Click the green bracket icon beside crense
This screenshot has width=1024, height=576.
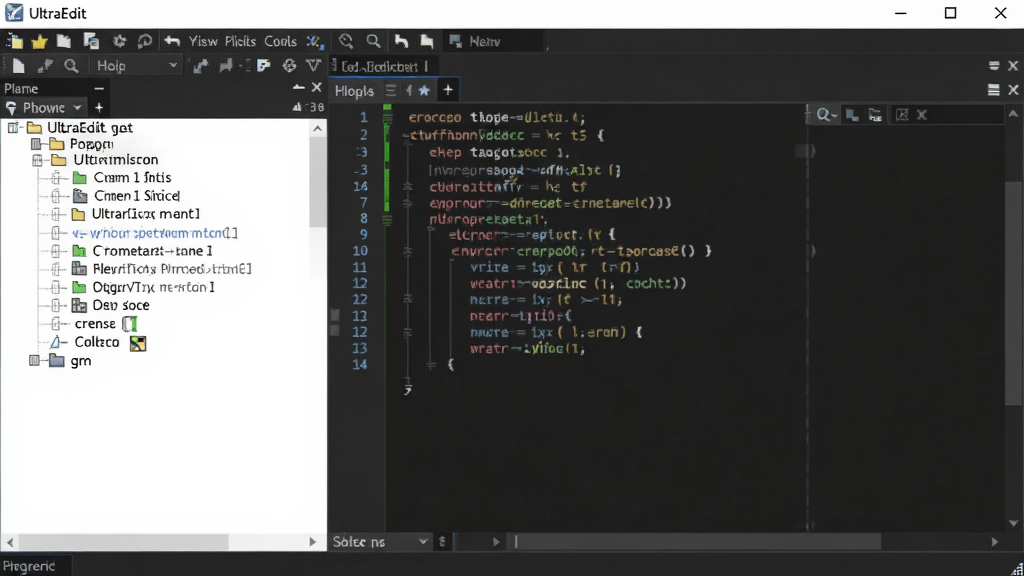point(130,324)
